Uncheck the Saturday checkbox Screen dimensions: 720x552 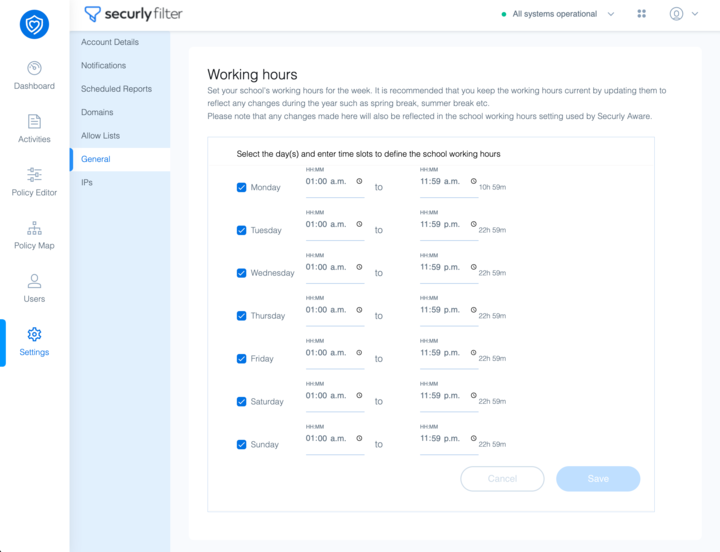tap(242, 401)
